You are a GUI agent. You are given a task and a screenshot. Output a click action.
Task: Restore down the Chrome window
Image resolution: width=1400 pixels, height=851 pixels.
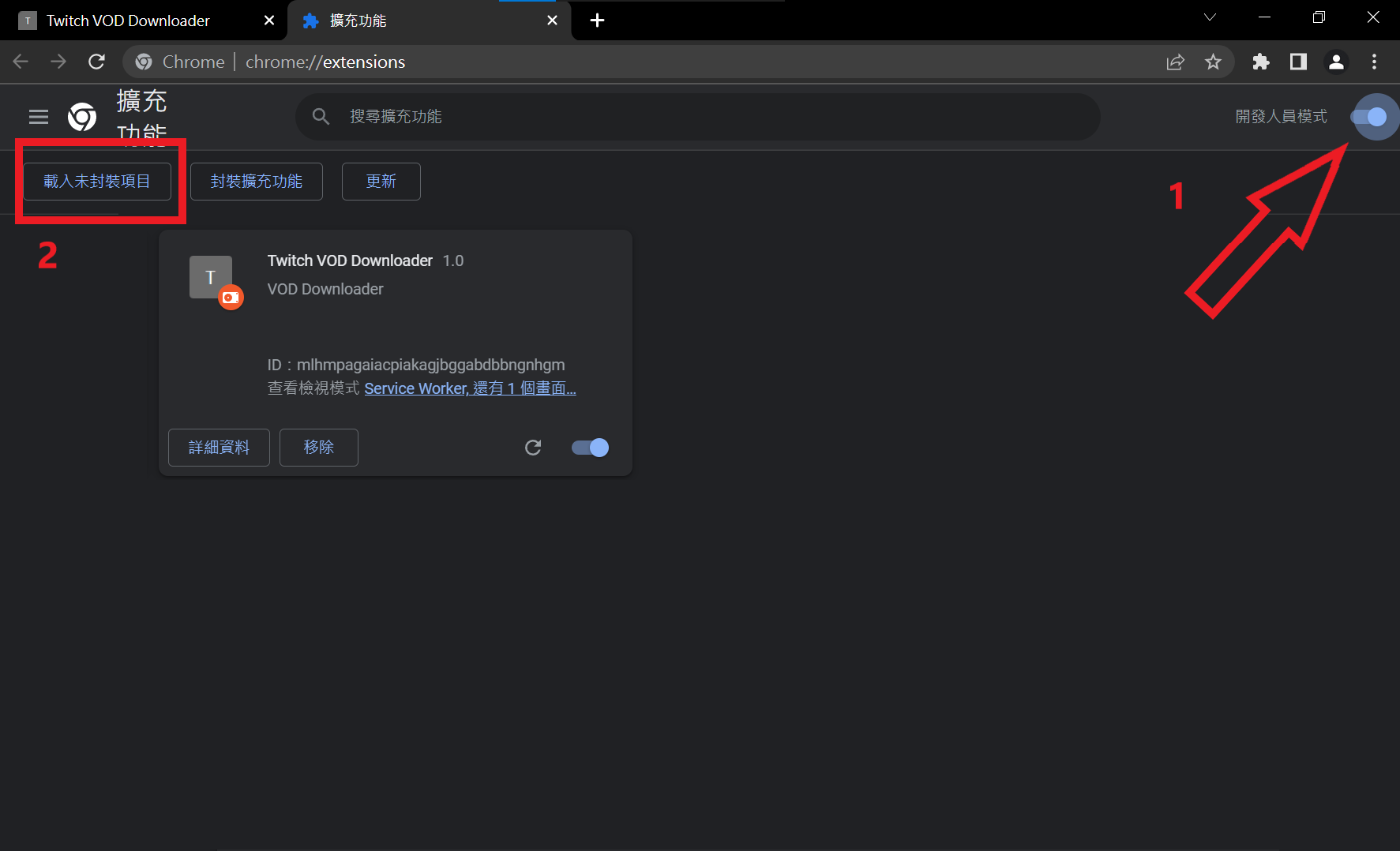pyautogui.click(x=1319, y=17)
